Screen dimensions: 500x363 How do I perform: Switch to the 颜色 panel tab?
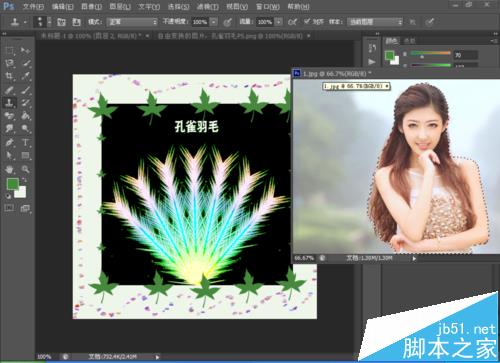coord(392,41)
